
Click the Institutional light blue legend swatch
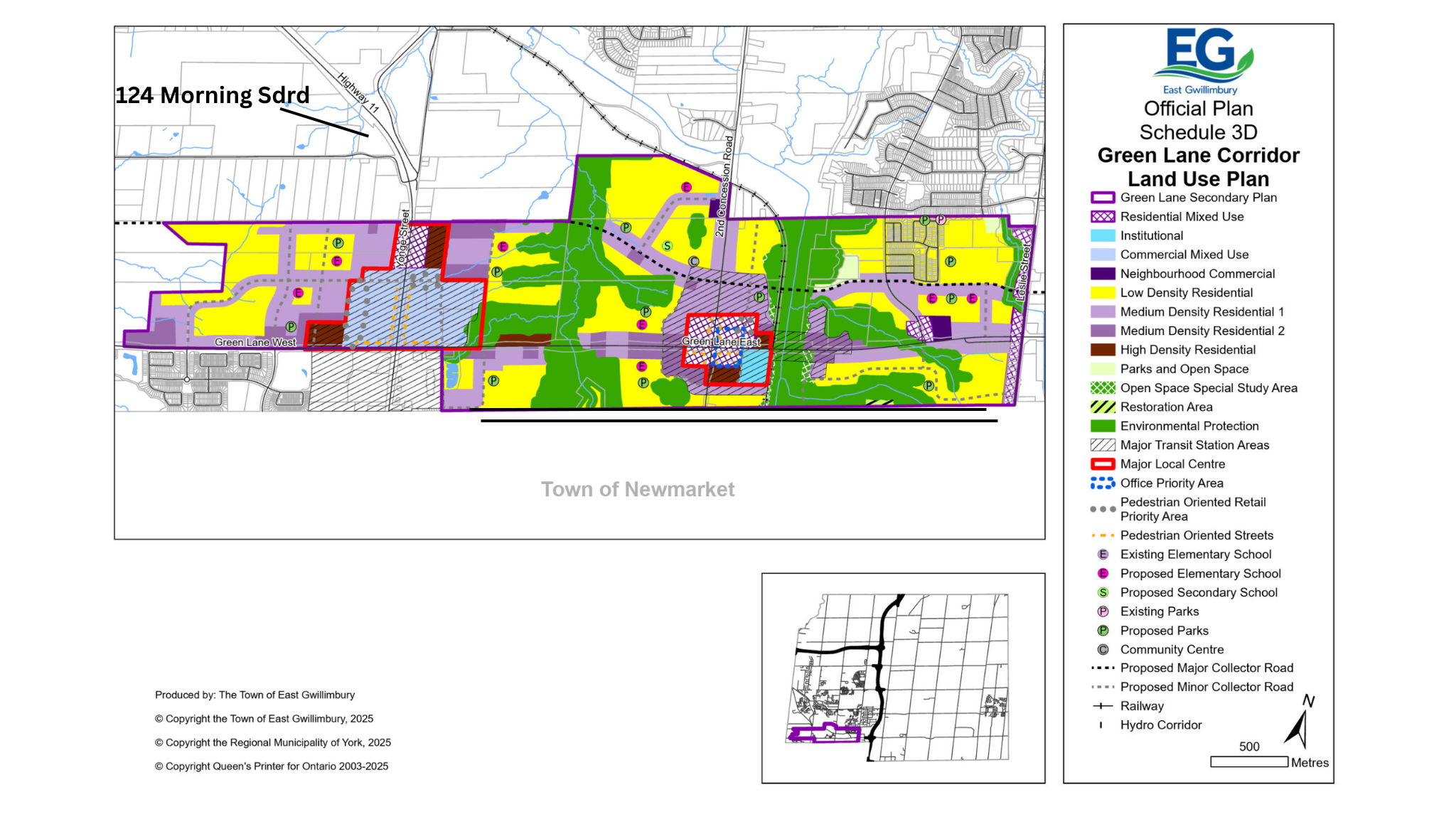[x=1103, y=235]
